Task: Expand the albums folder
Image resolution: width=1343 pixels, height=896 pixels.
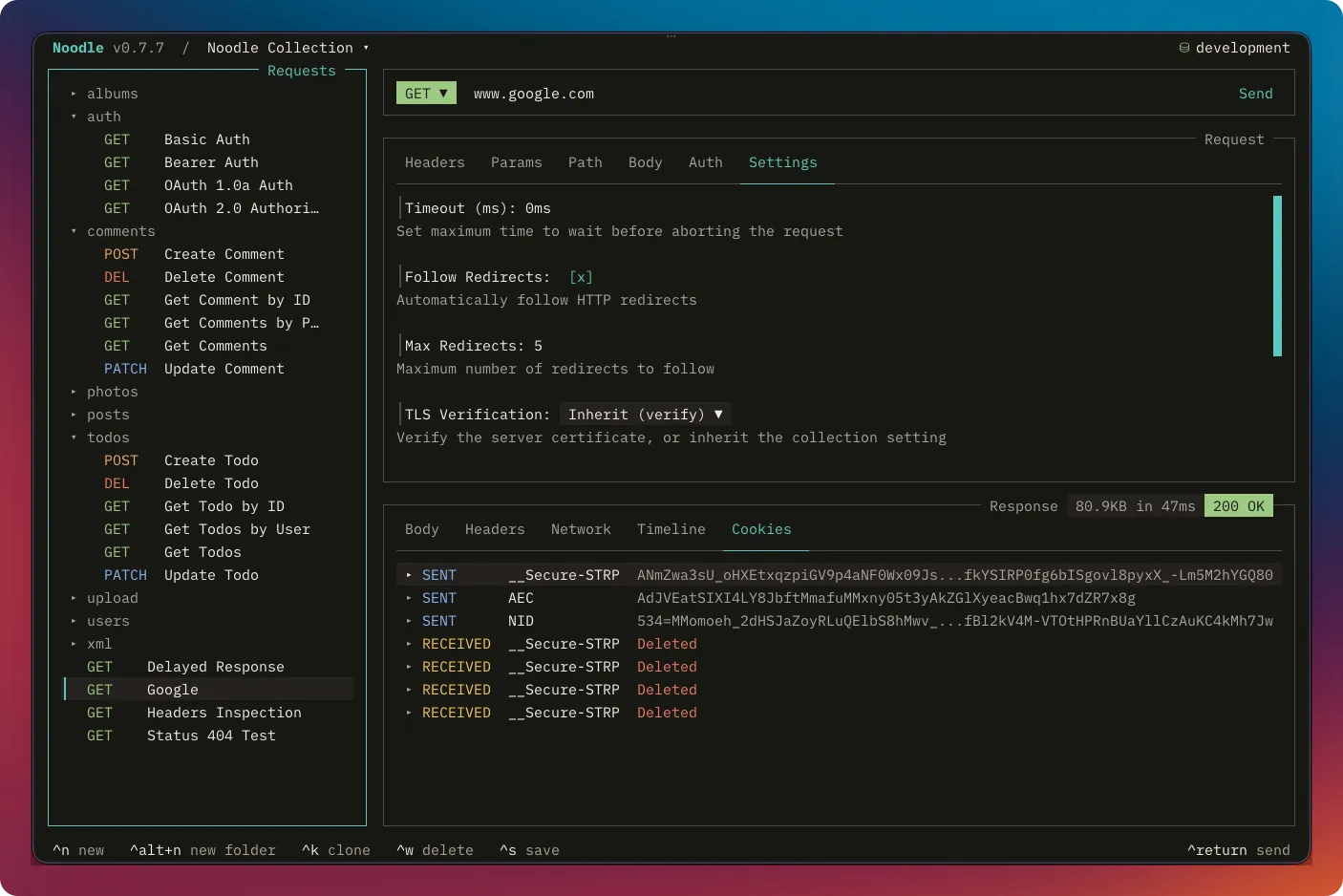Action: point(74,94)
